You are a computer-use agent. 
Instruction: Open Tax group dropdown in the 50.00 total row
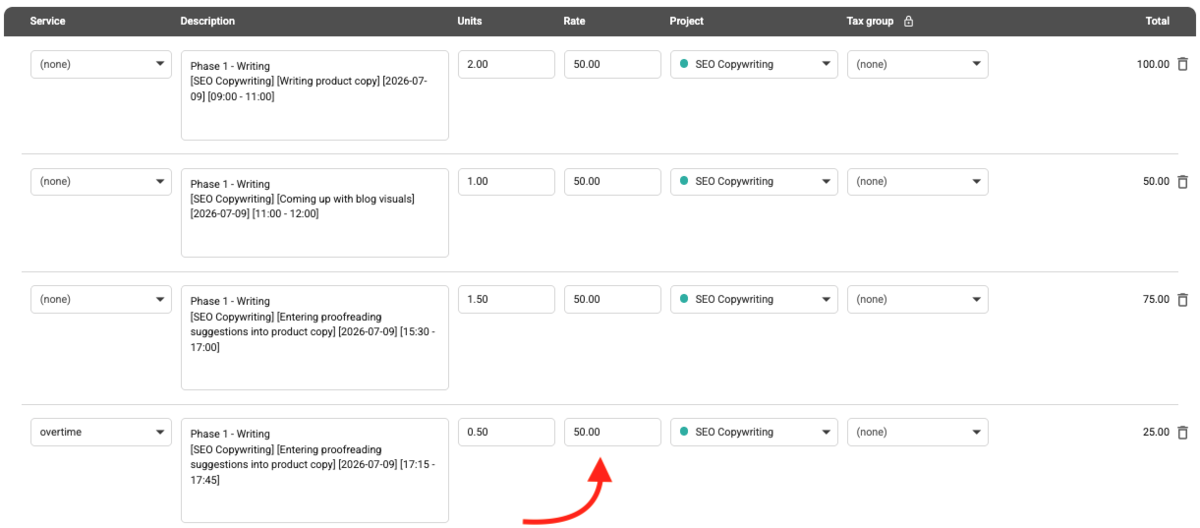click(x=918, y=182)
